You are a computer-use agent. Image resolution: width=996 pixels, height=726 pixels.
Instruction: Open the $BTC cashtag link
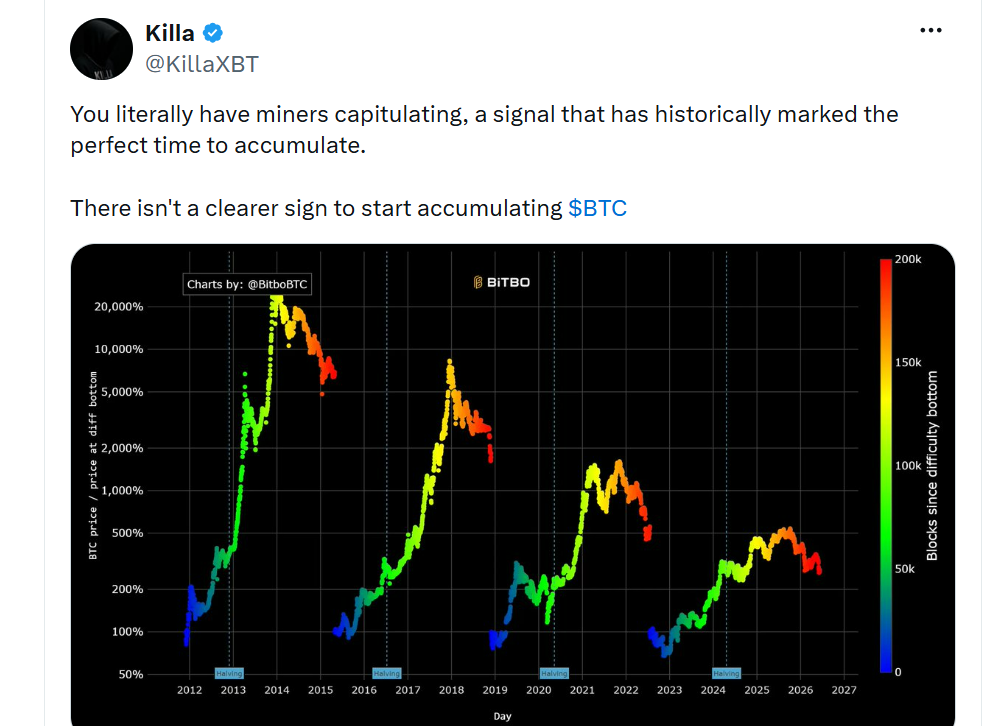click(597, 208)
